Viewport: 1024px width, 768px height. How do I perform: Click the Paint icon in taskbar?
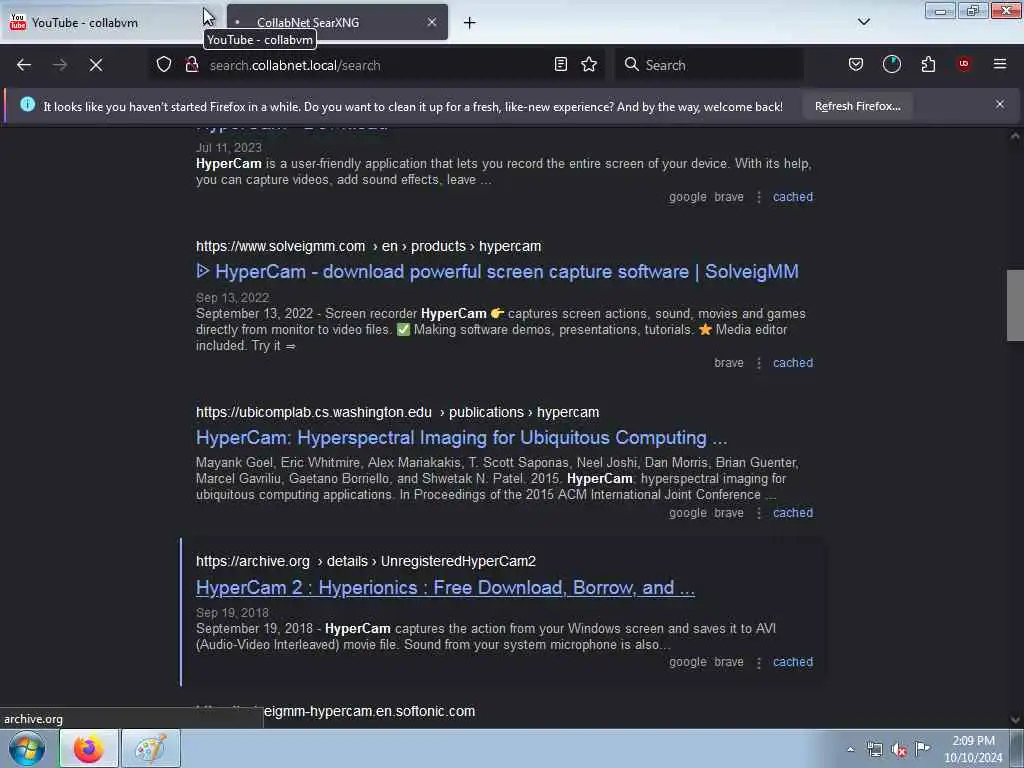[150, 748]
